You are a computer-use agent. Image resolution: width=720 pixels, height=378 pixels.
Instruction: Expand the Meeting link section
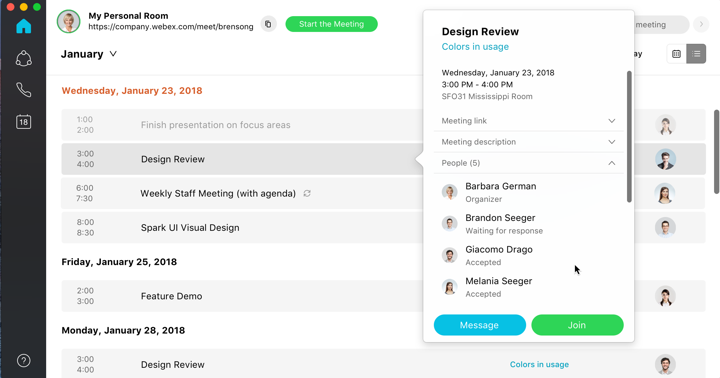[529, 121]
